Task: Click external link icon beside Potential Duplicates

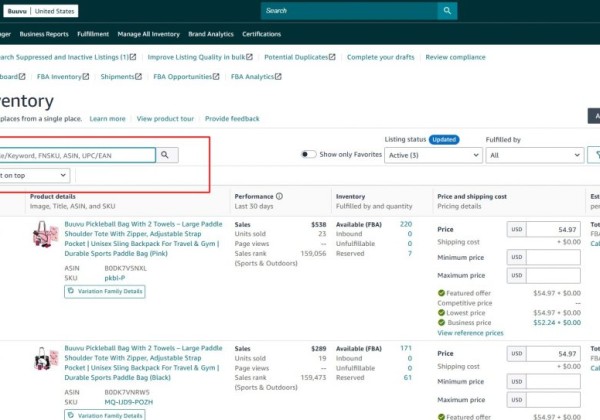Action: [x=333, y=57]
